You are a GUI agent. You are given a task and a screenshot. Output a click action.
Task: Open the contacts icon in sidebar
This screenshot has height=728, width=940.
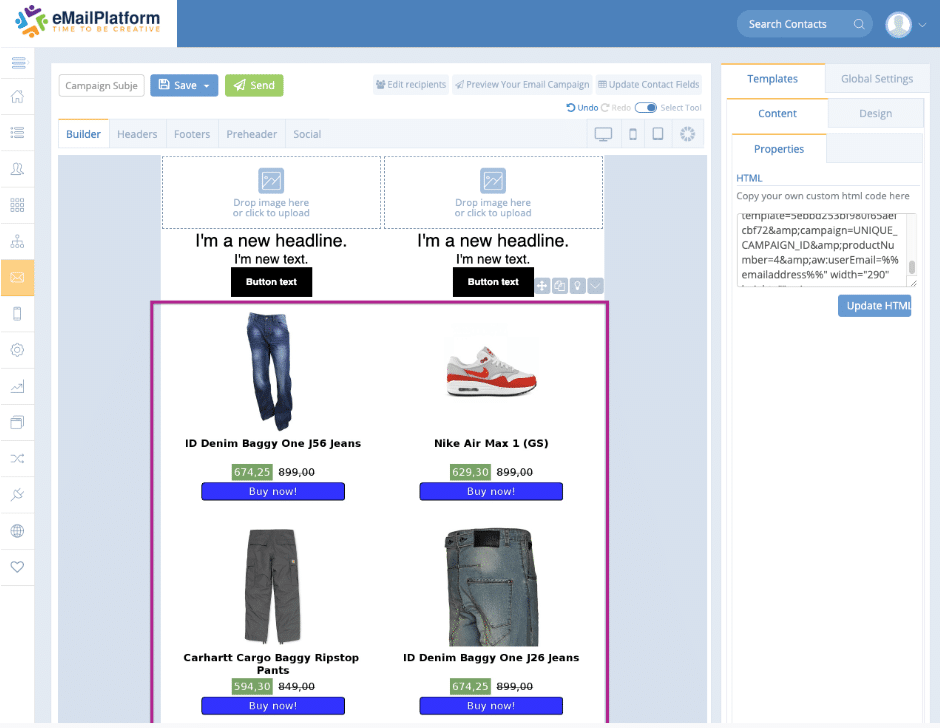17,169
